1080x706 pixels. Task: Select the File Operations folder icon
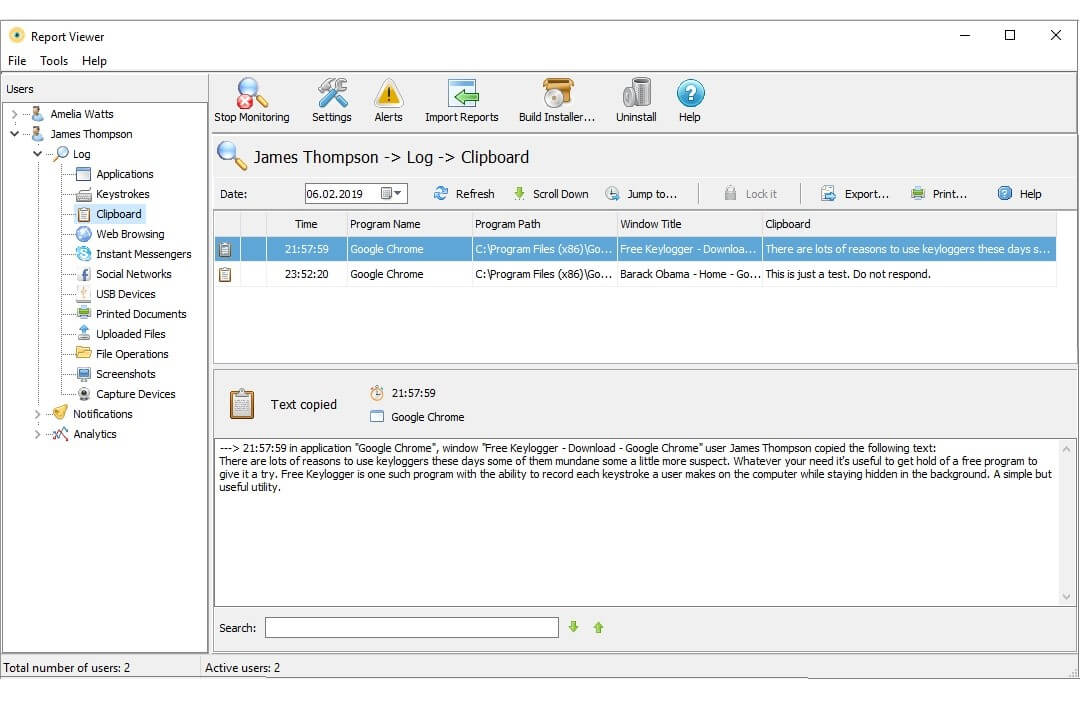[x=83, y=353]
